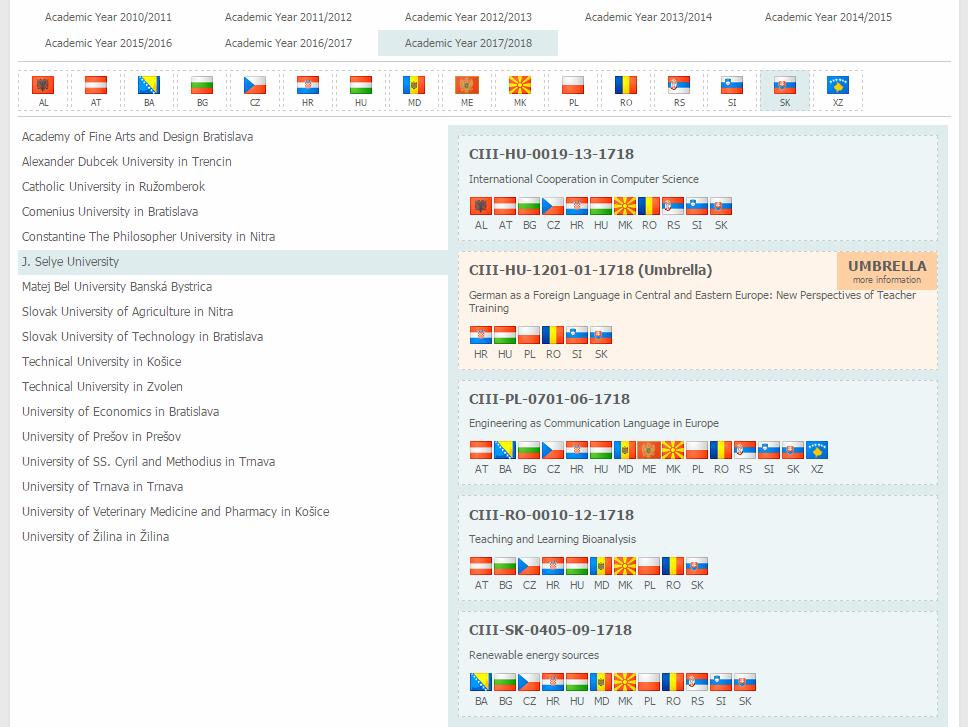Open Academy of Fine Arts and Design Bratislava
Image resolution: width=968 pixels, height=727 pixels.
tap(137, 136)
